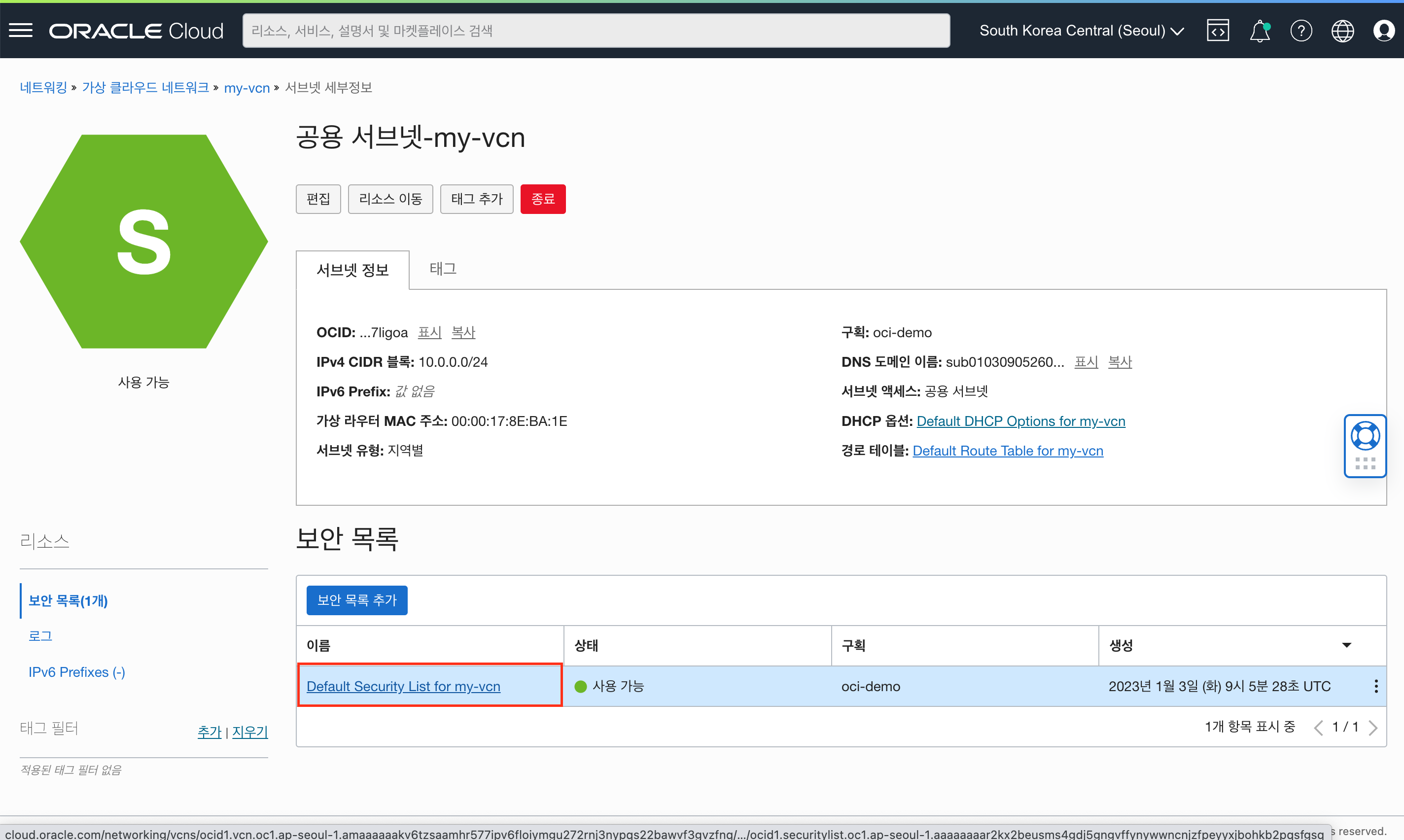Screen dimensions: 1404x840
Task: Click the 구획 column header
Action: pyautogui.click(x=965, y=645)
